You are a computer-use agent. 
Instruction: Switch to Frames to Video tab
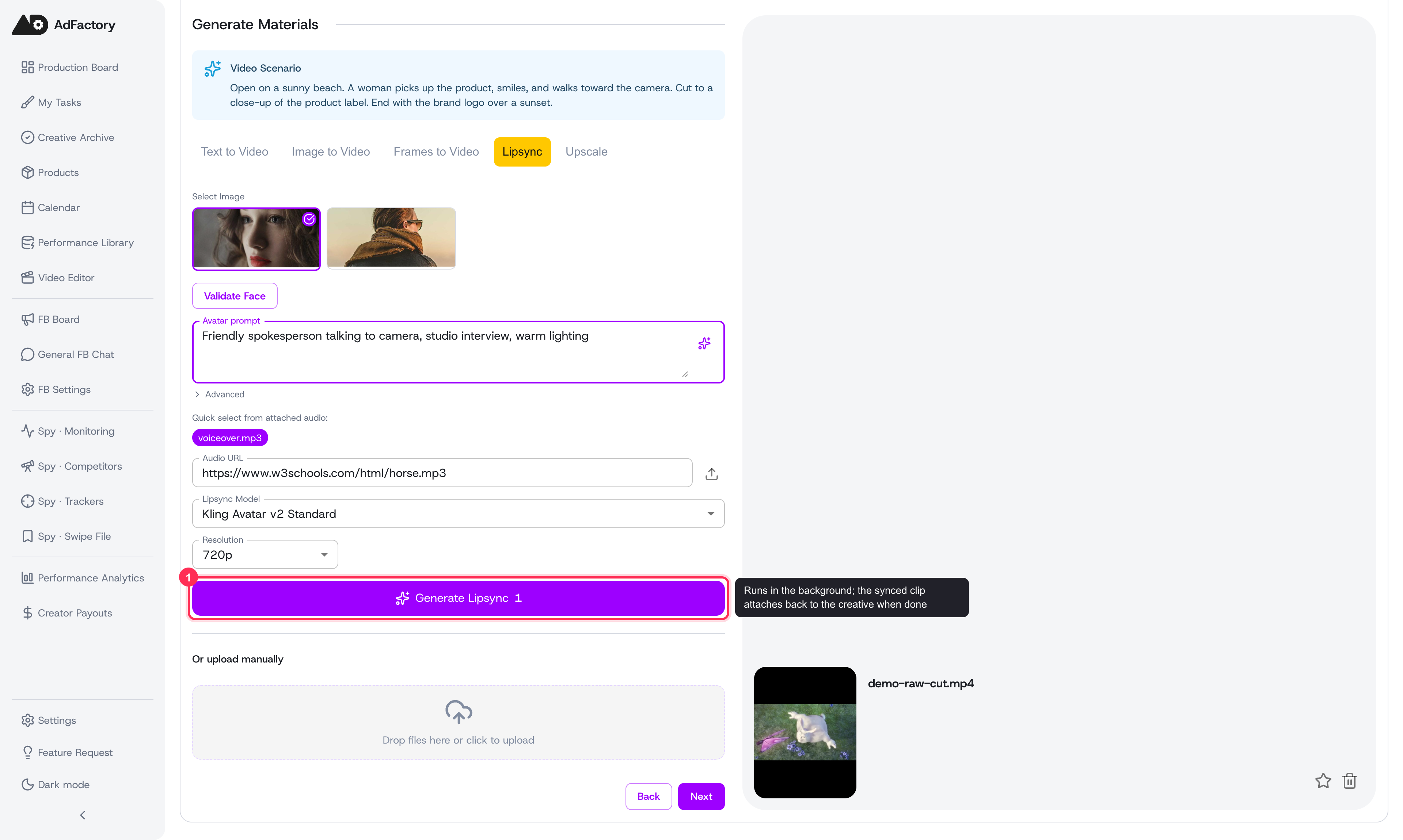coord(436,152)
